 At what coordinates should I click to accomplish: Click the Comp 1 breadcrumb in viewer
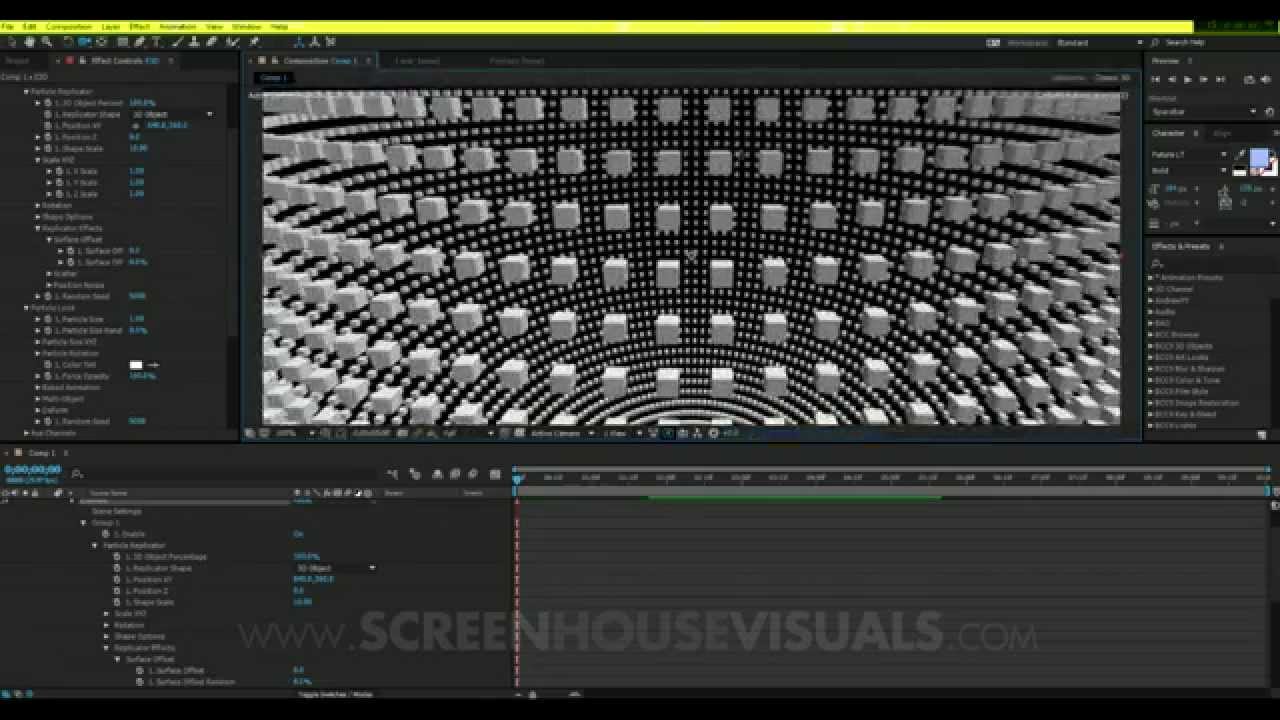pos(272,77)
